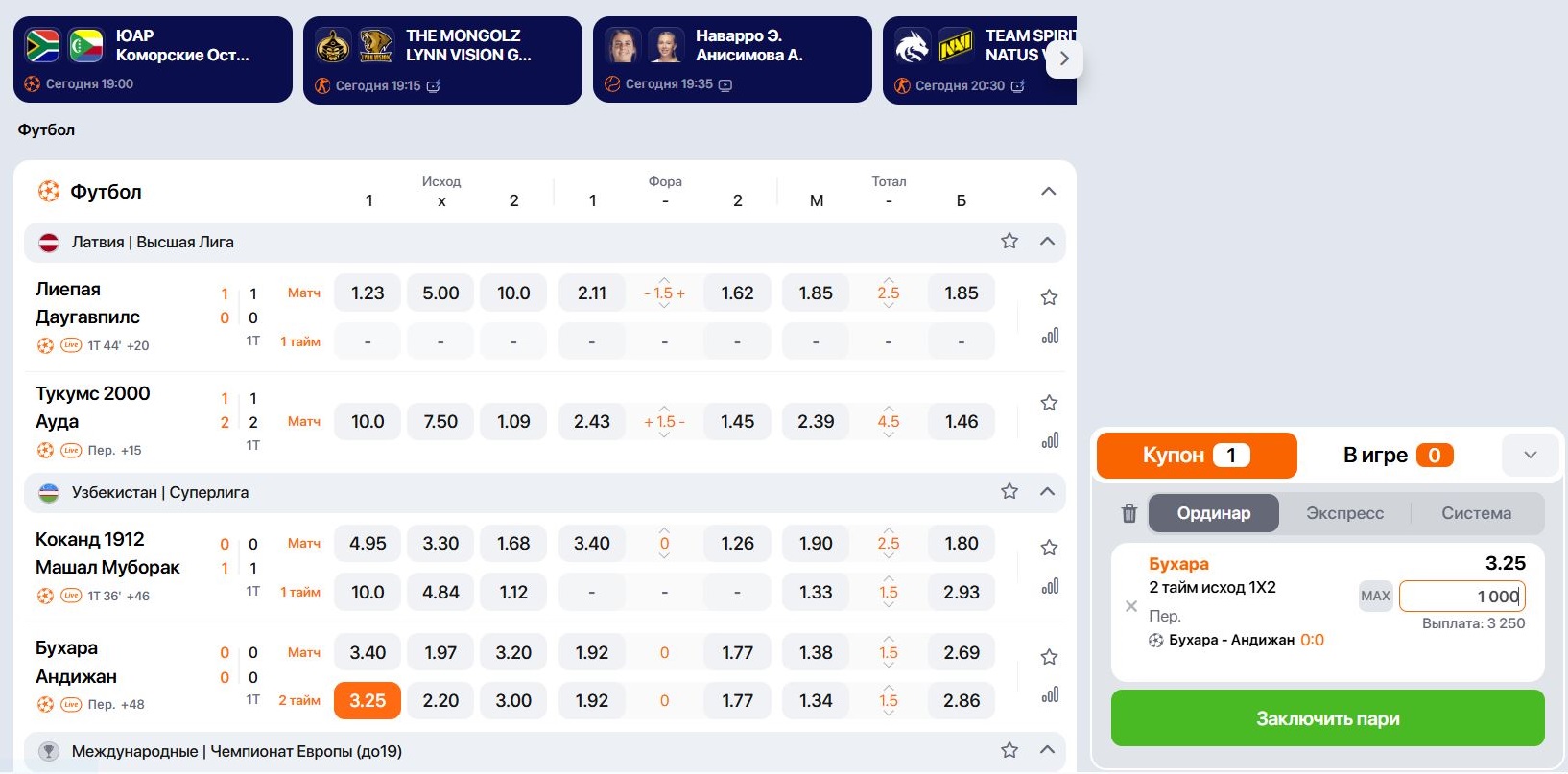Favorite the Тукумс 2000 – Ауда match

[x=1049, y=403]
